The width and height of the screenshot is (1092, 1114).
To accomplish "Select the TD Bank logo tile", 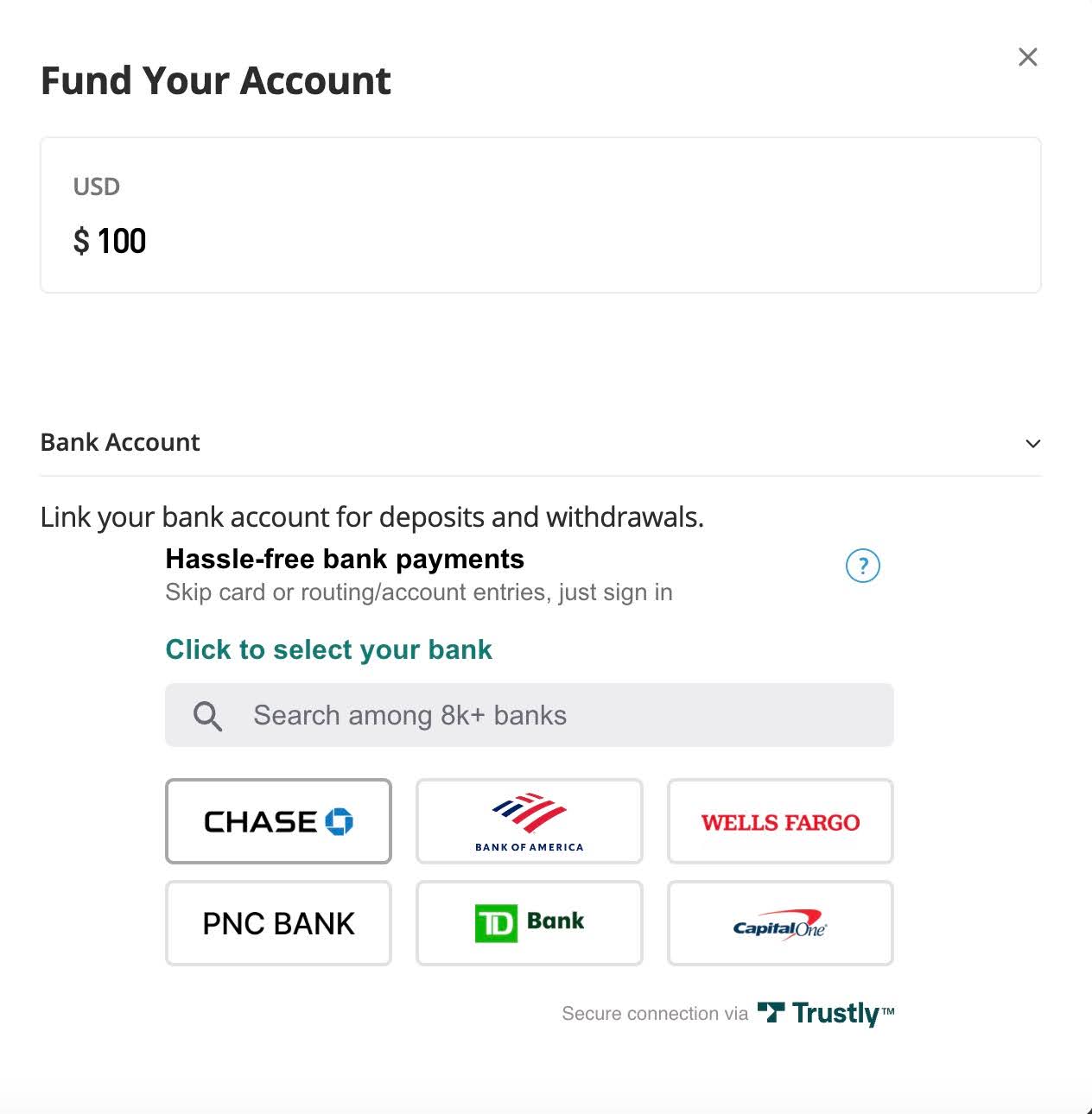I will coord(529,923).
